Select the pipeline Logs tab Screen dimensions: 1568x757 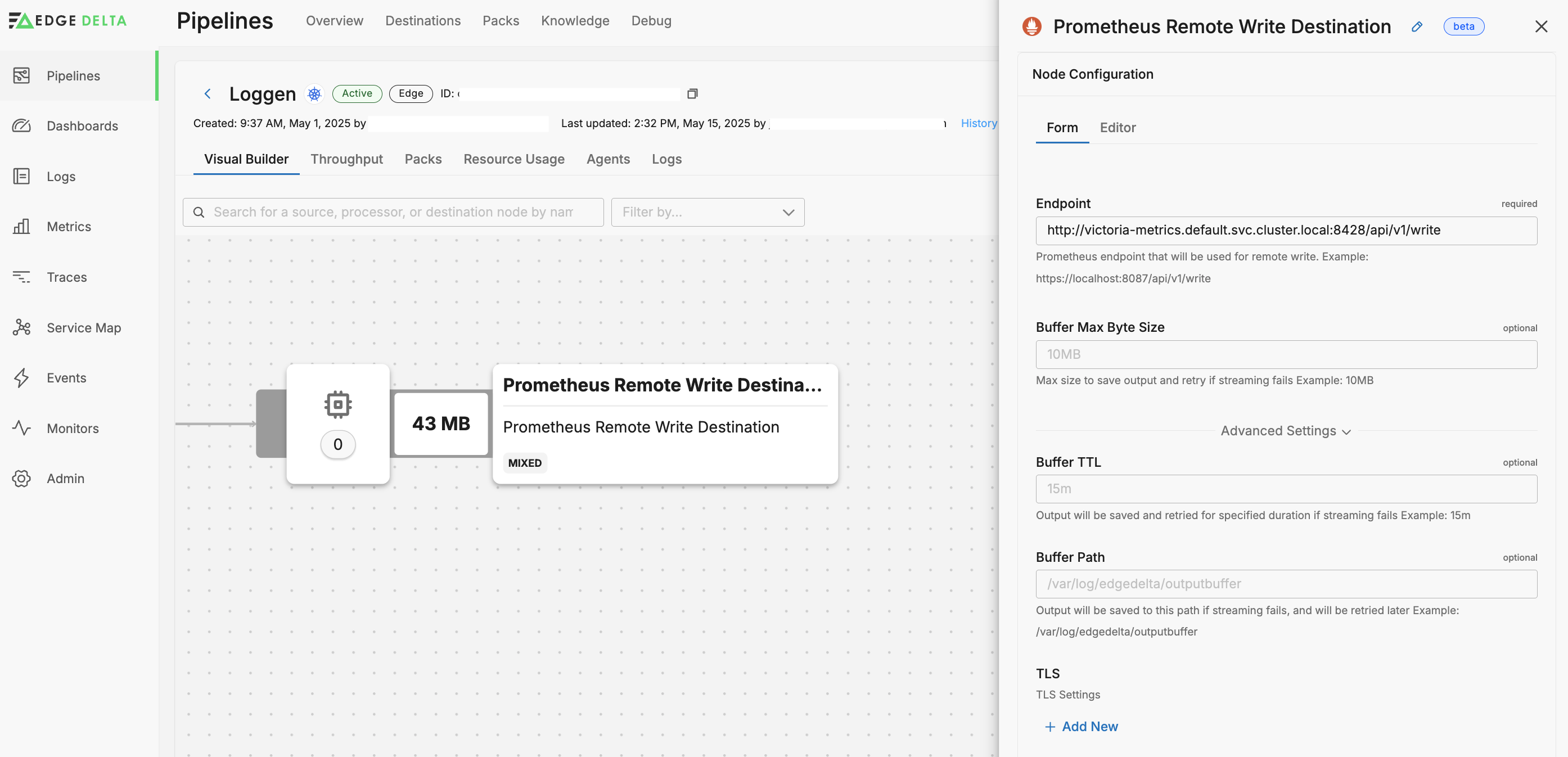tap(666, 159)
